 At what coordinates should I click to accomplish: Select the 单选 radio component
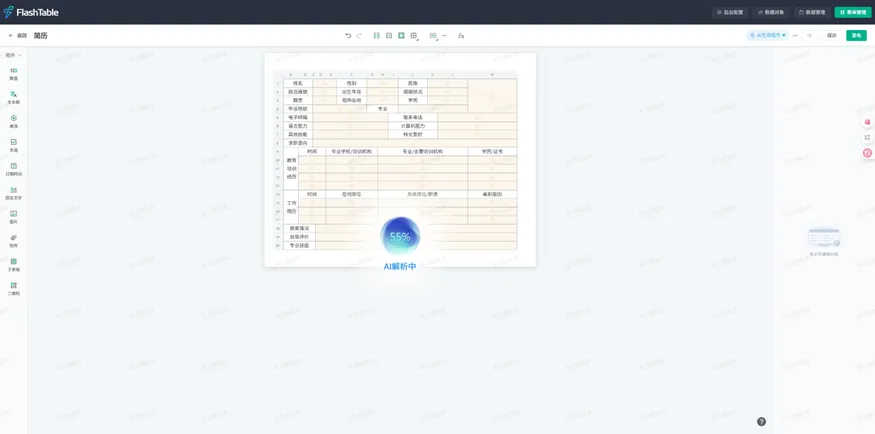pyautogui.click(x=13, y=122)
